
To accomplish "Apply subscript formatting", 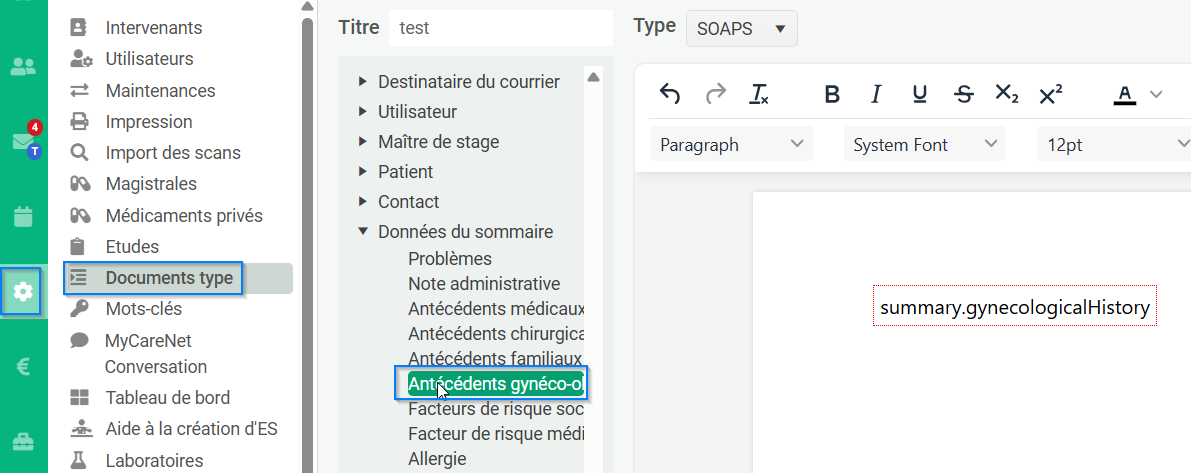I will pos(1007,94).
